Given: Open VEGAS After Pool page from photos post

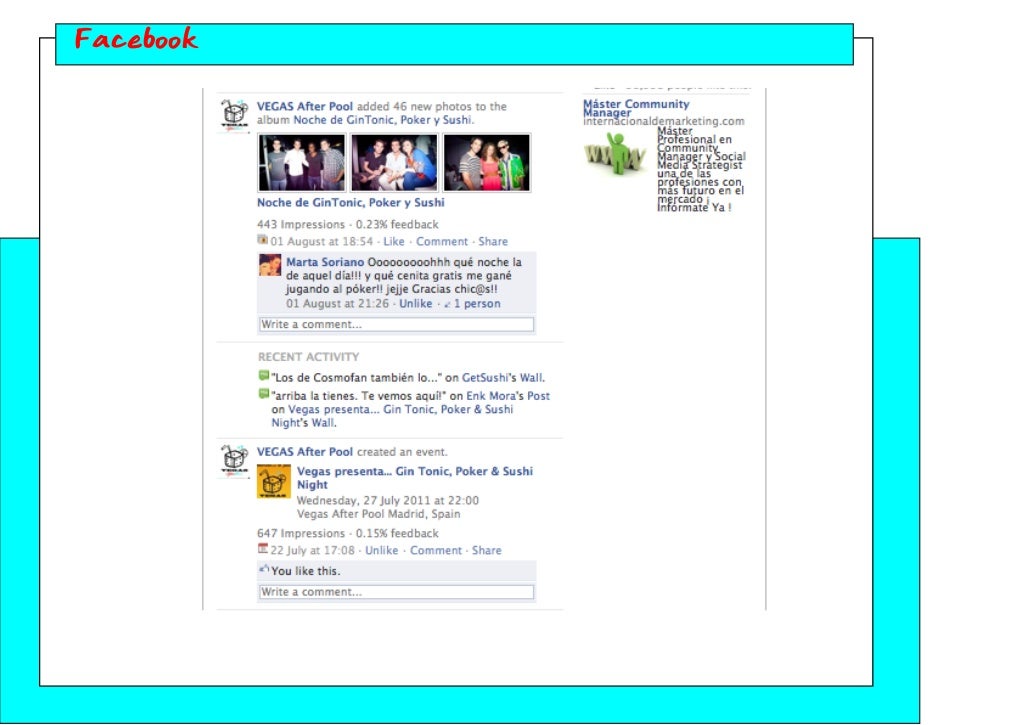Looking at the screenshot, I should (304, 106).
